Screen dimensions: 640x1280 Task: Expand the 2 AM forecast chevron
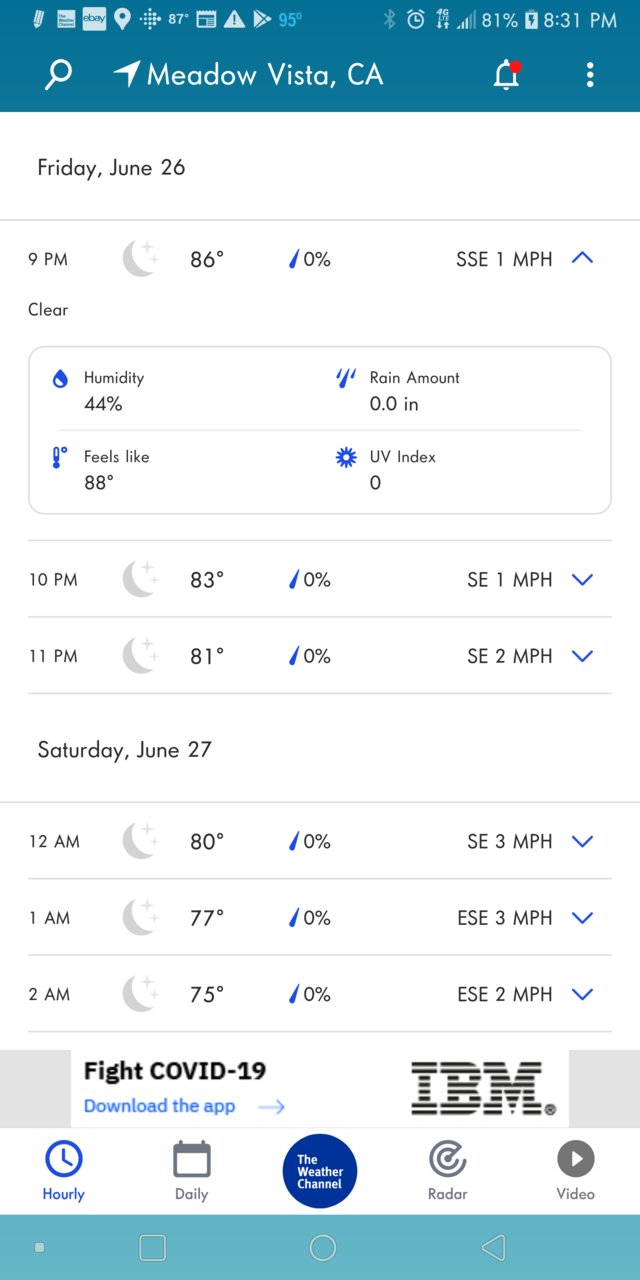coord(582,994)
